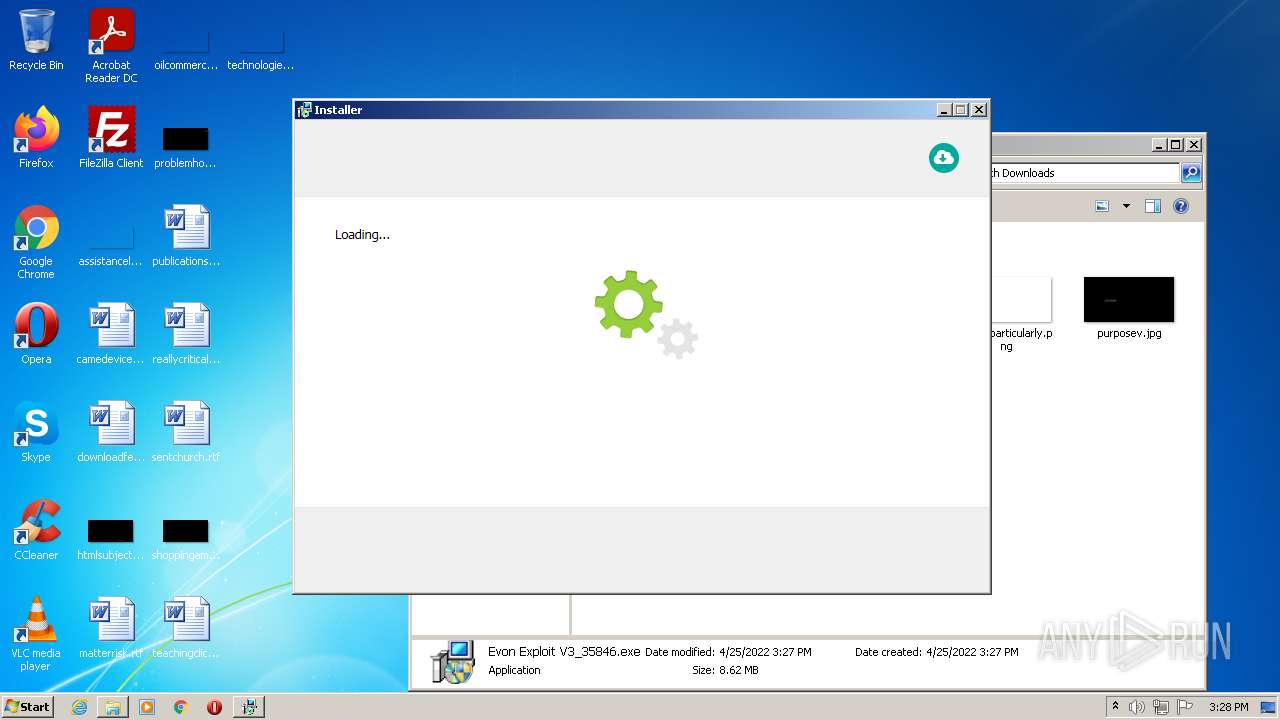Click the Evon Exploit V3_35846.exe file name
The width and height of the screenshot is (1280, 720).
[564, 651]
